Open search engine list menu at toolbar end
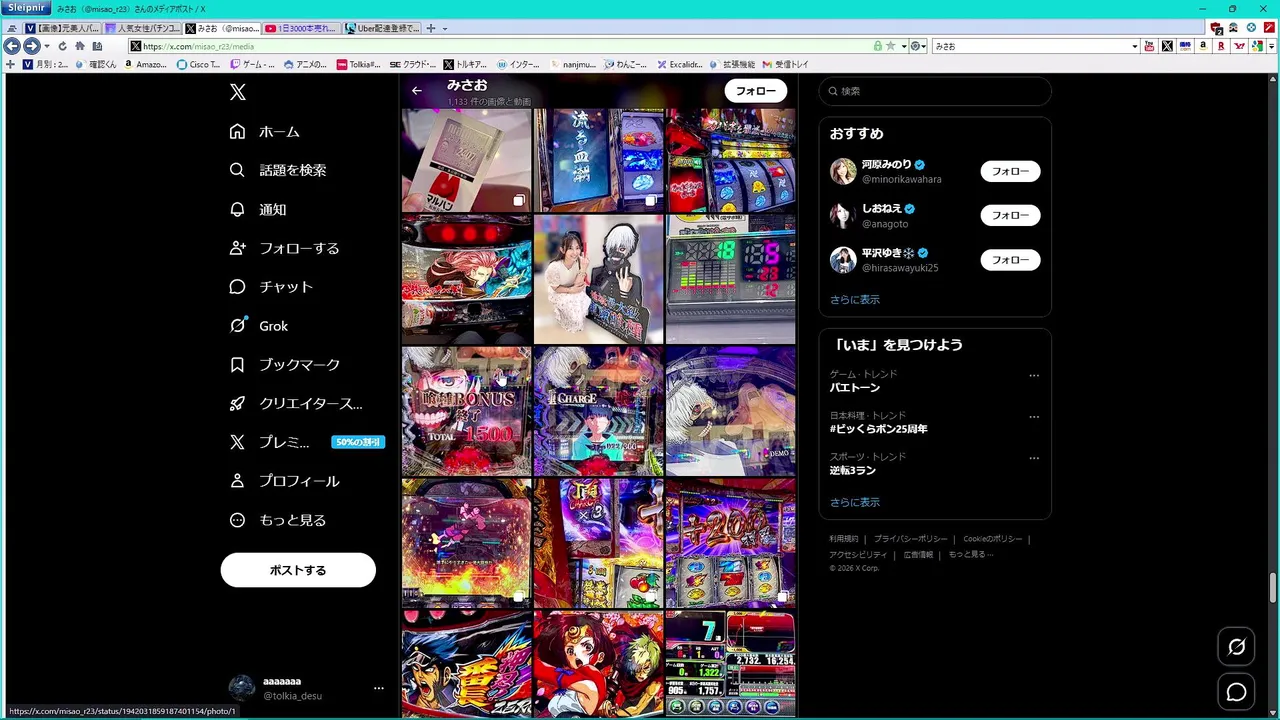Viewport: 1280px width, 720px height. (x=1270, y=46)
